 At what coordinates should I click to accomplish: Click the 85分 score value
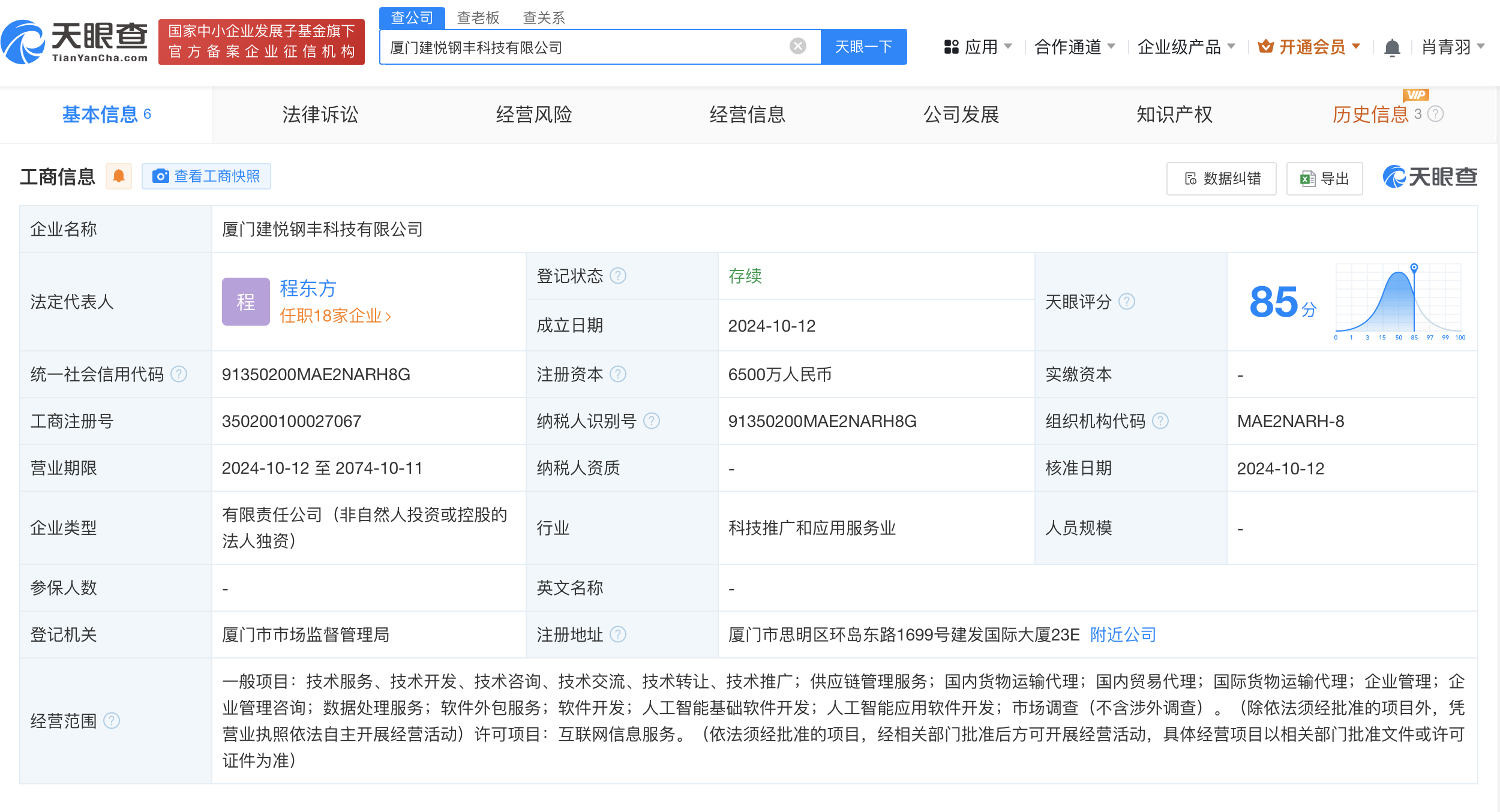click(x=1283, y=302)
